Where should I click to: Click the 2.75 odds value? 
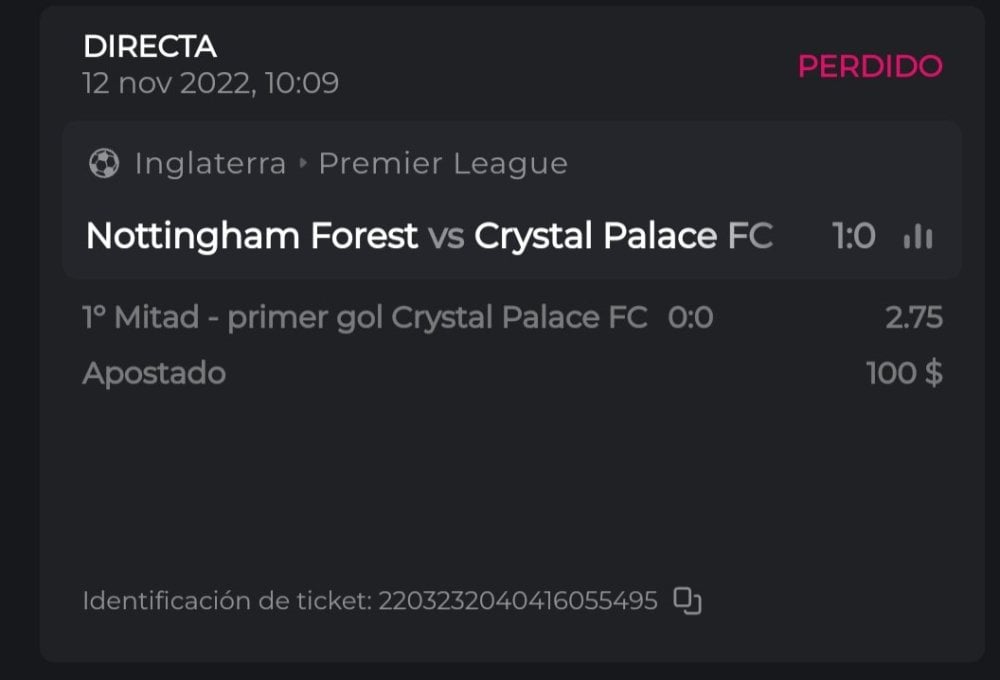click(913, 318)
